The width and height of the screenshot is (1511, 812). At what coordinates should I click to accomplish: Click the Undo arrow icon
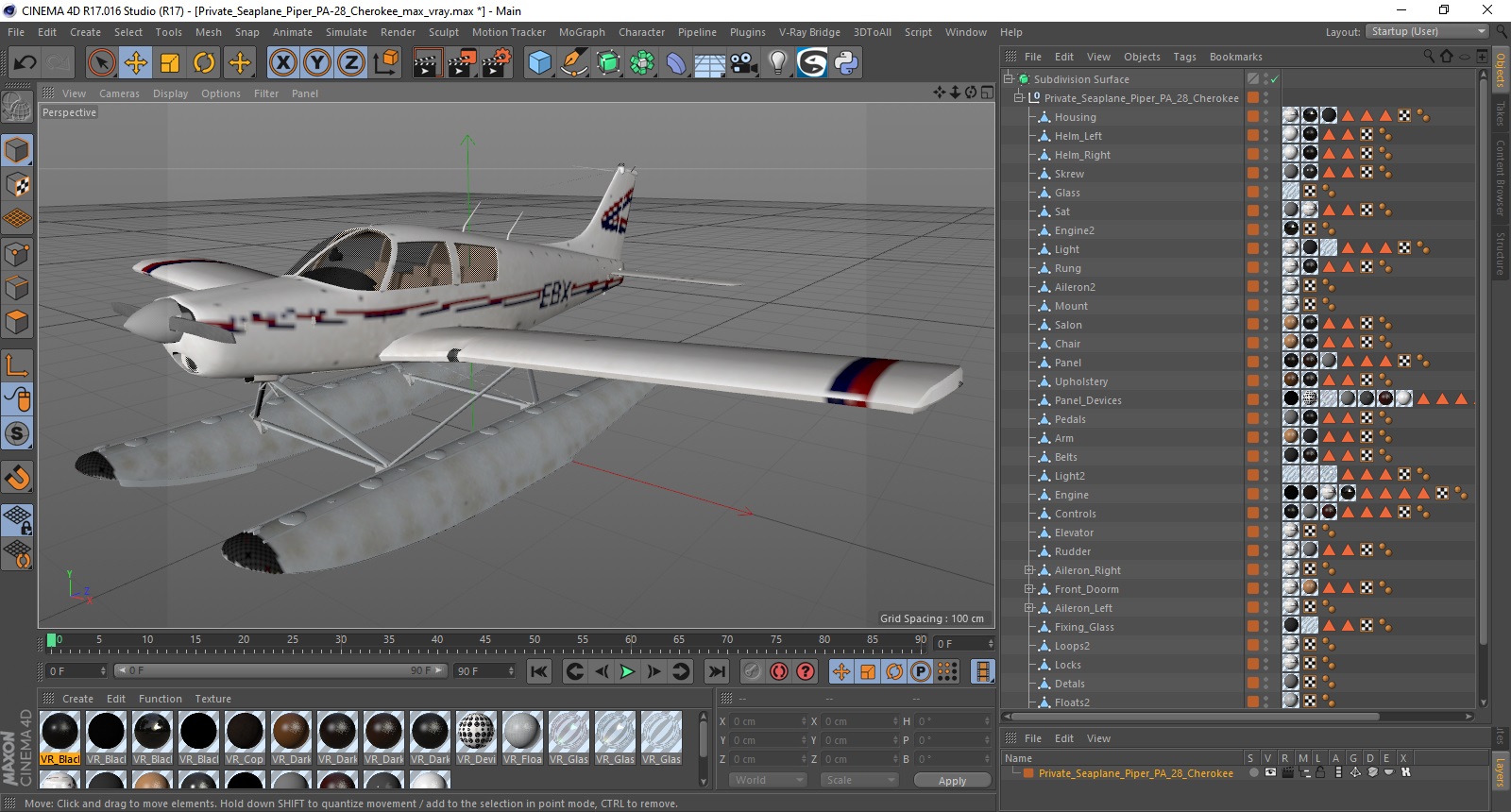(25, 63)
